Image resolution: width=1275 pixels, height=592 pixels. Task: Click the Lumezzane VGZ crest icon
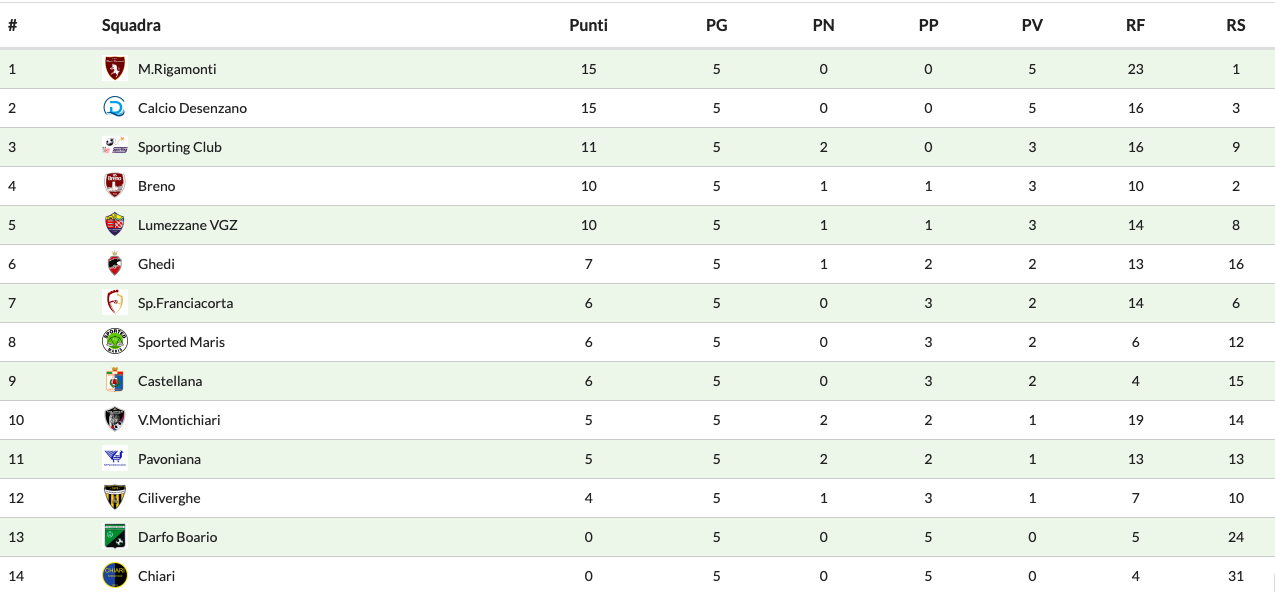(x=115, y=225)
